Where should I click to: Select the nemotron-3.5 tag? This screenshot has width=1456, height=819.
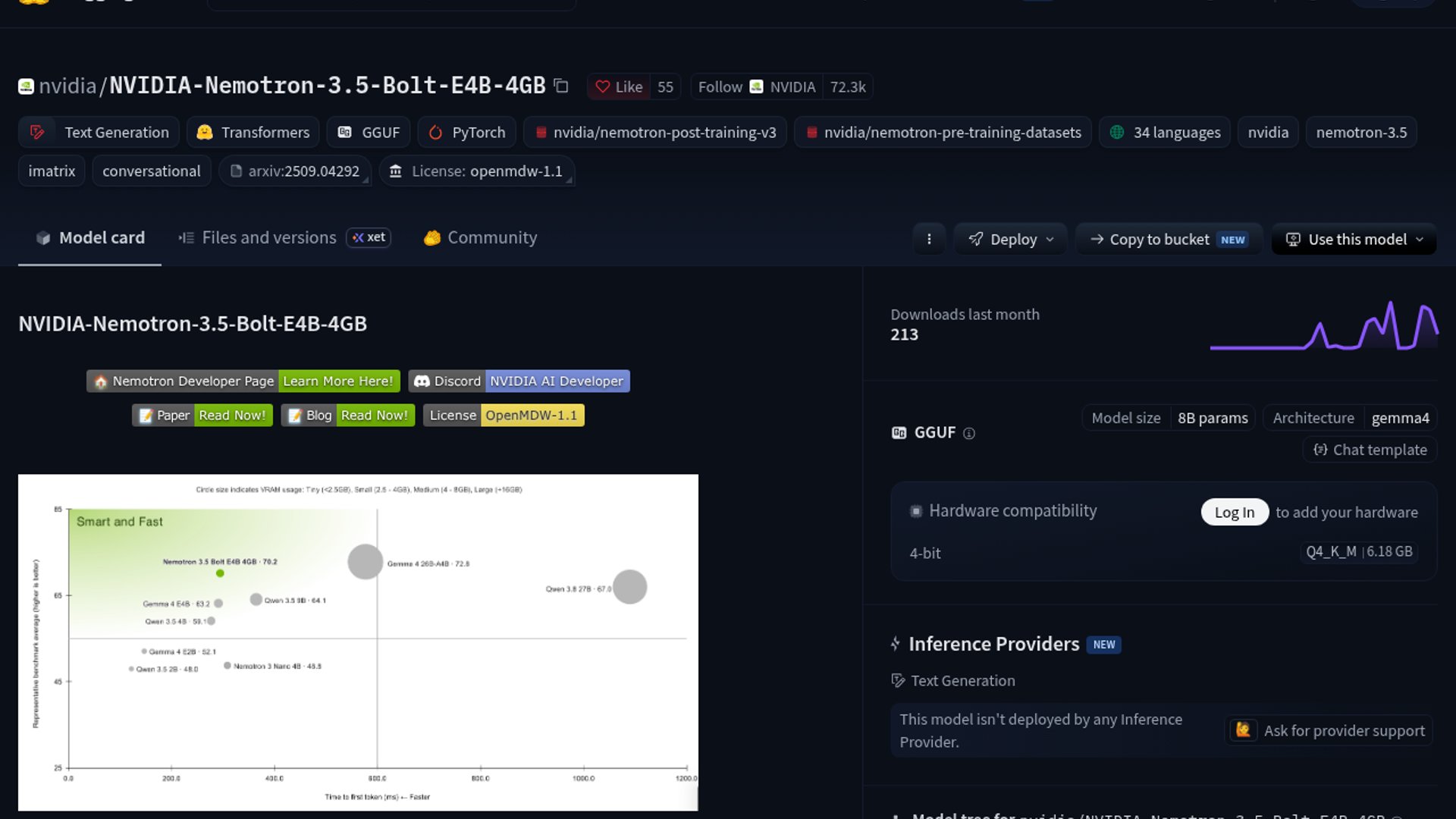tap(1361, 132)
